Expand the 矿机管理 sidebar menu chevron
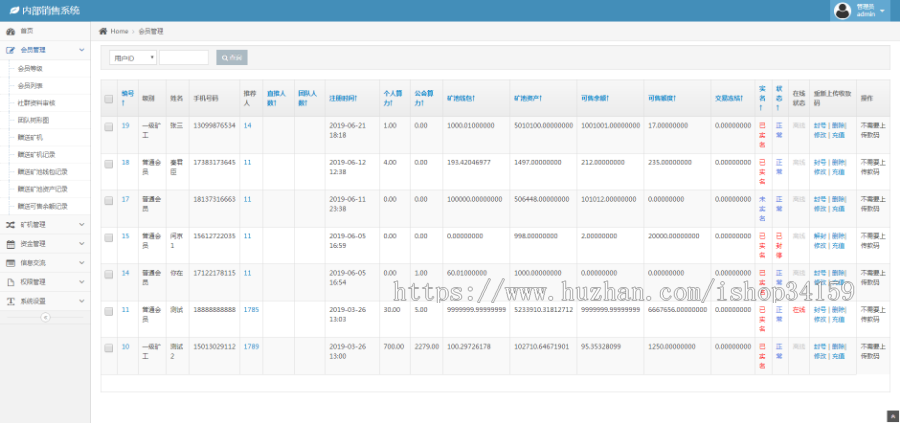 (x=81, y=225)
